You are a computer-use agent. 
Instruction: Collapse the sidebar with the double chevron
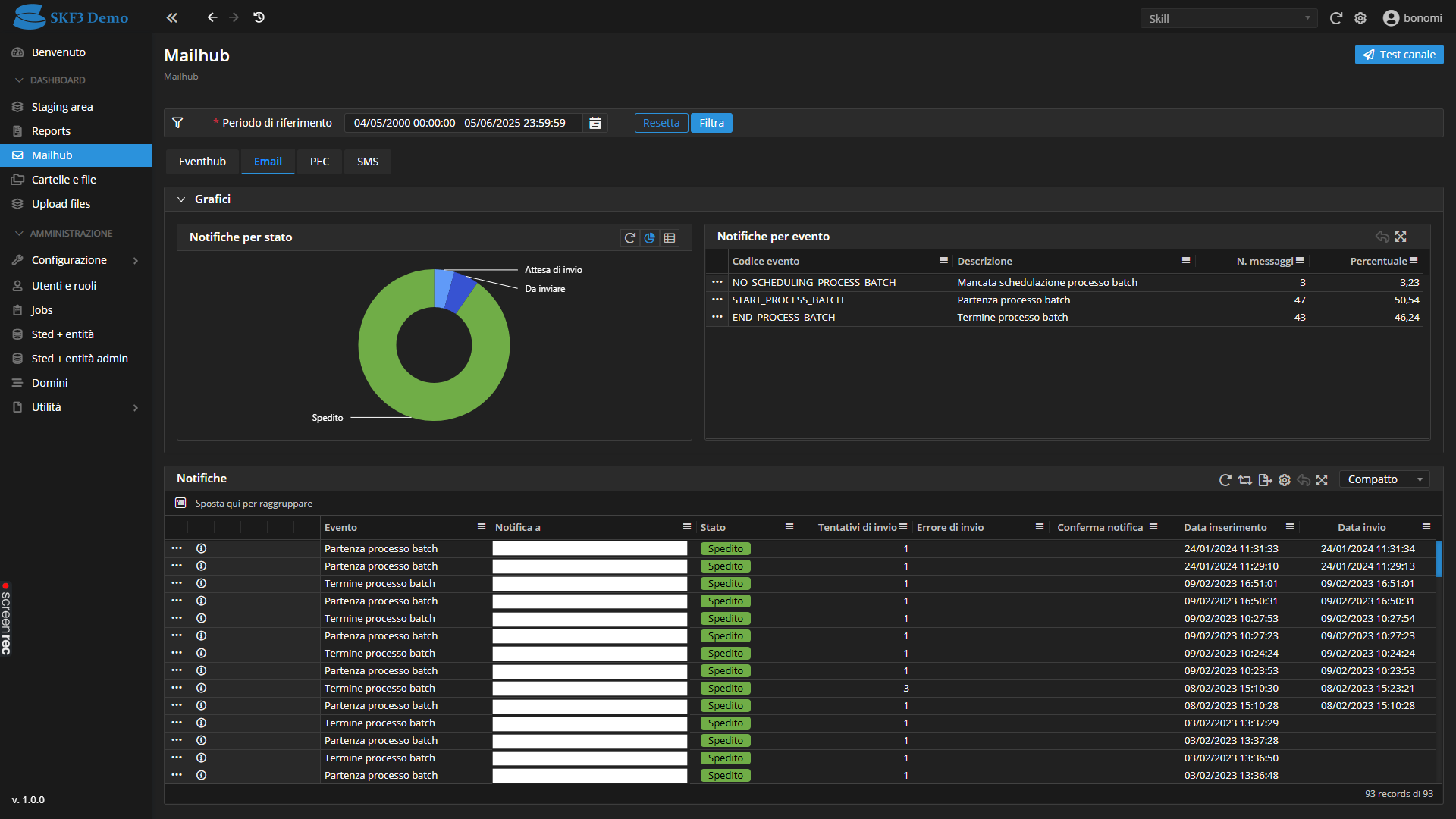[x=172, y=17]
